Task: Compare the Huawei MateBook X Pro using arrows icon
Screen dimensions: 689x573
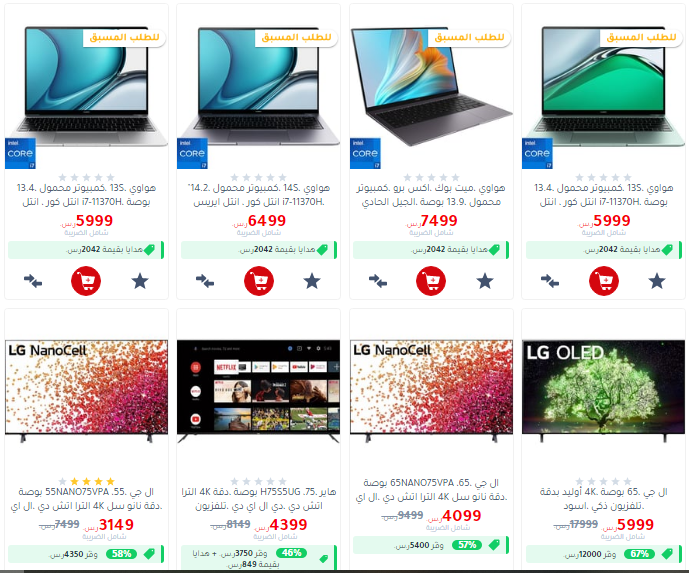Action: (378, 281)
